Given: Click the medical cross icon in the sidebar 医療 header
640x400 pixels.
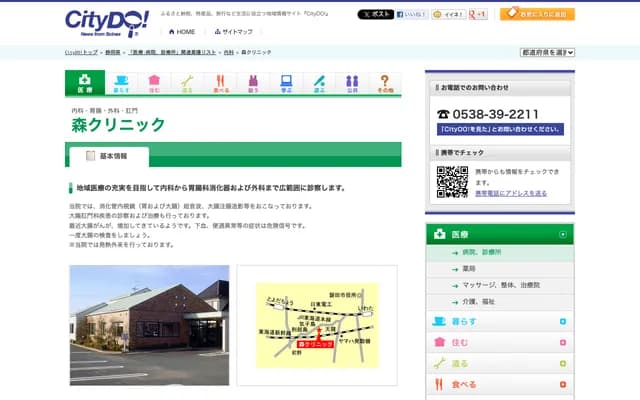Looking at the screenshot, I should [x=440, y=234].
